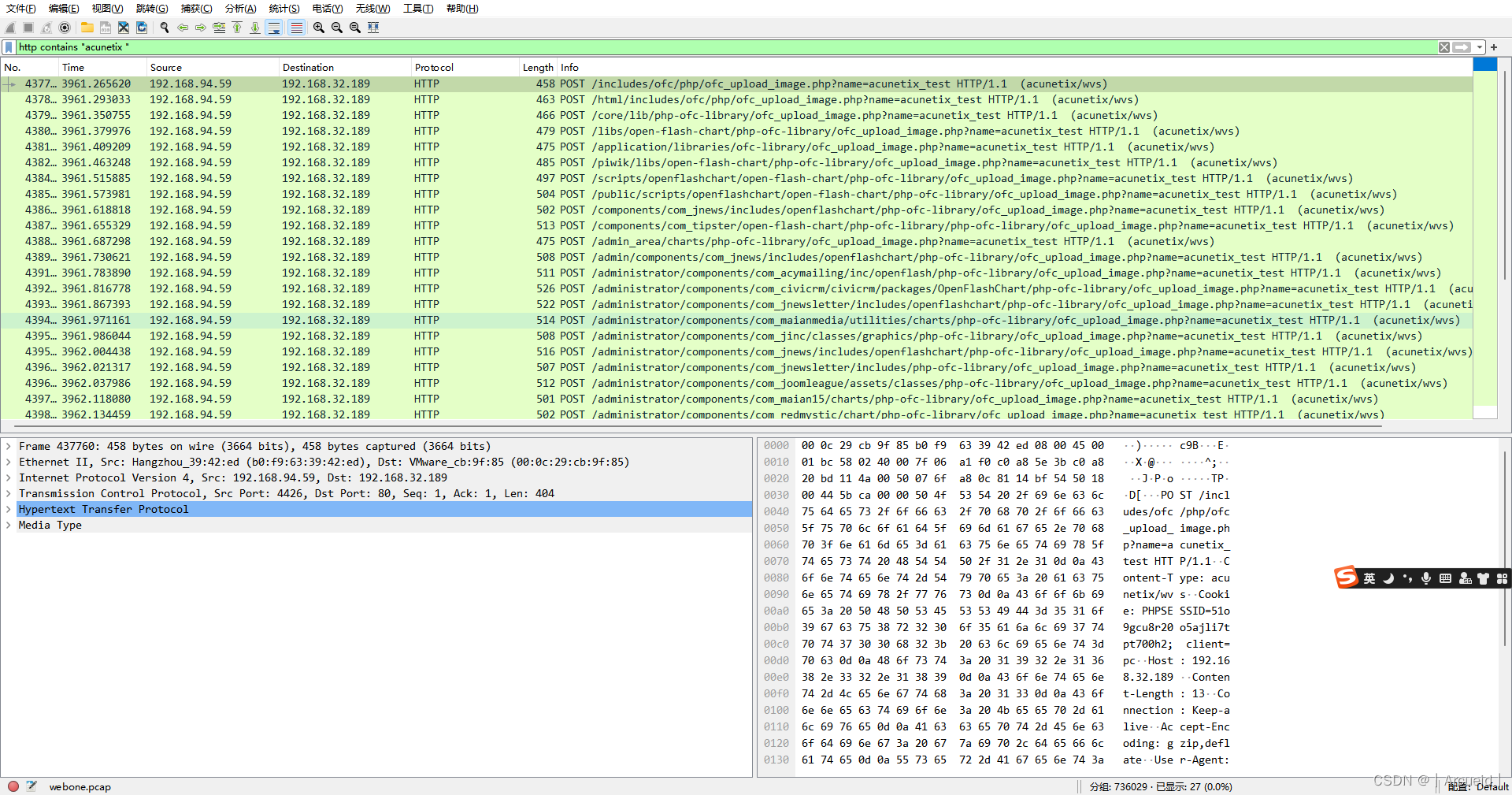Open the 跳转(G) menu

[x=152, y=9]
